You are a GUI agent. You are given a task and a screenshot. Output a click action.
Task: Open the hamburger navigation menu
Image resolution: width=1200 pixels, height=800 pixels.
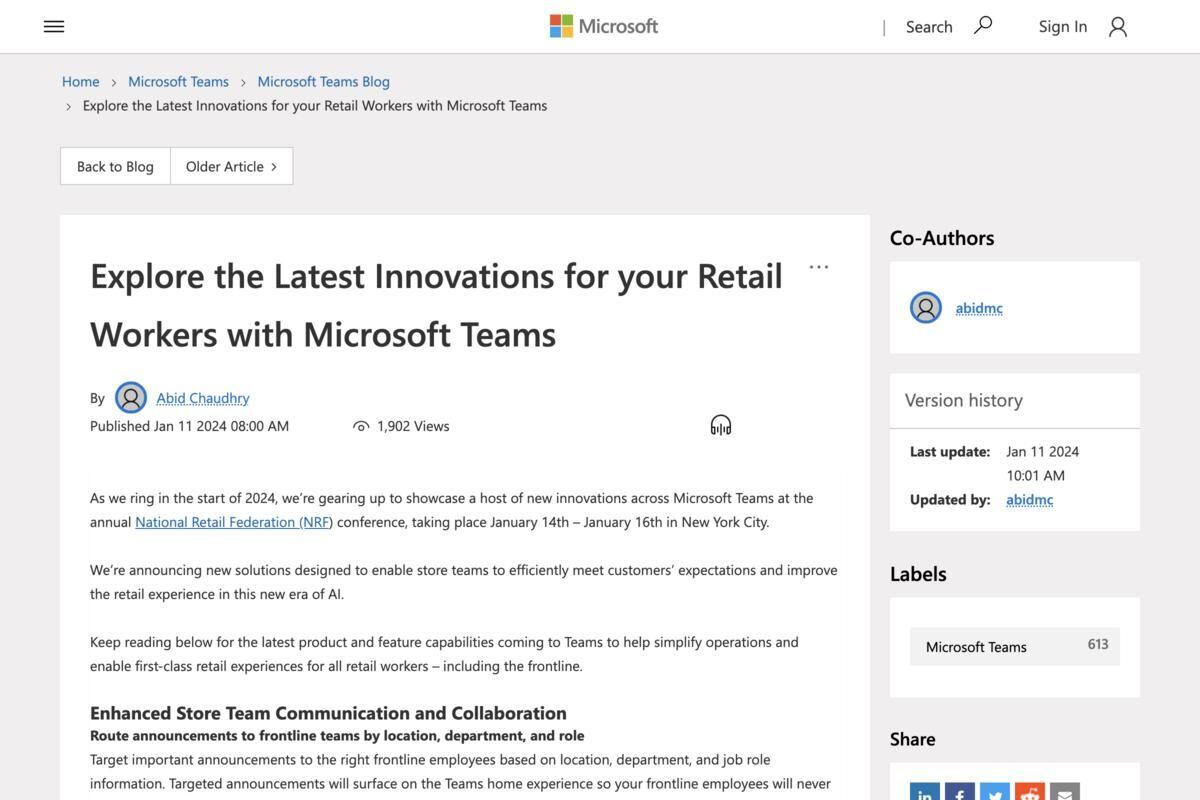54,27
